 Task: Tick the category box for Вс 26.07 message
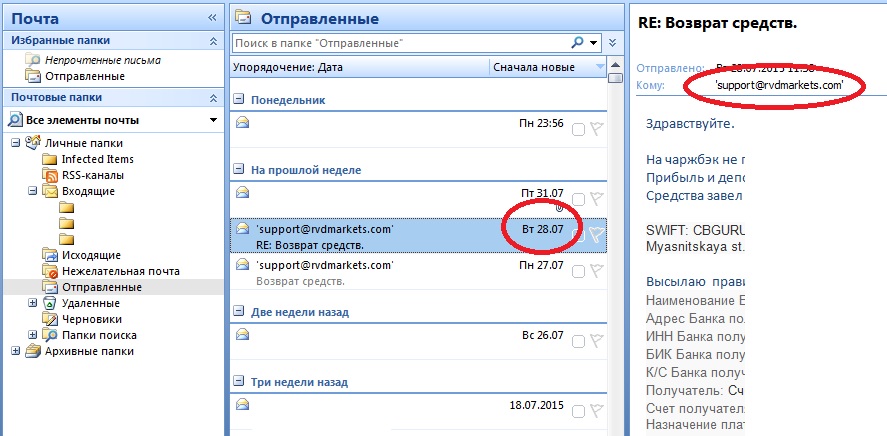pos(578,342)
